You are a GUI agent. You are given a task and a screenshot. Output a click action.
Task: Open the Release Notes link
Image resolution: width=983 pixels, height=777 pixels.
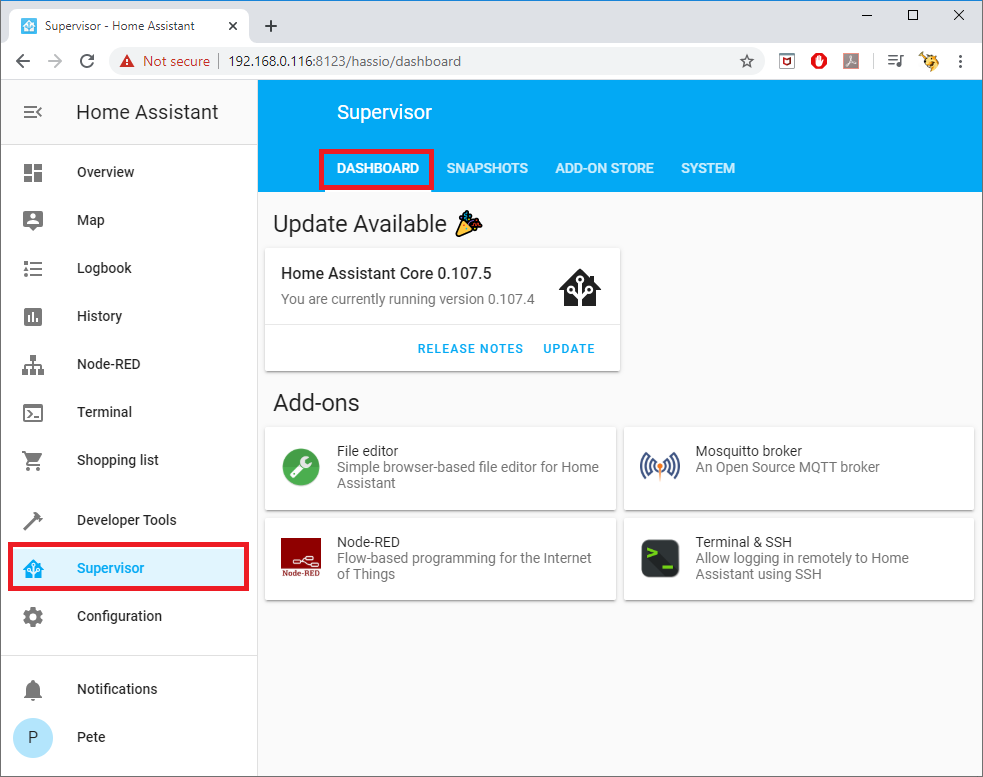[x=470, y=349]
